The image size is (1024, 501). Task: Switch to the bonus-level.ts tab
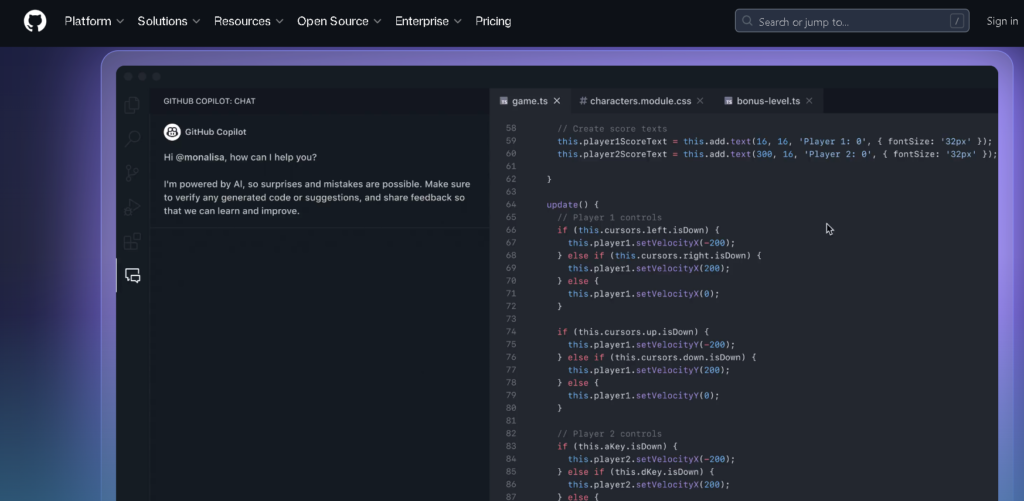(768, 101)
